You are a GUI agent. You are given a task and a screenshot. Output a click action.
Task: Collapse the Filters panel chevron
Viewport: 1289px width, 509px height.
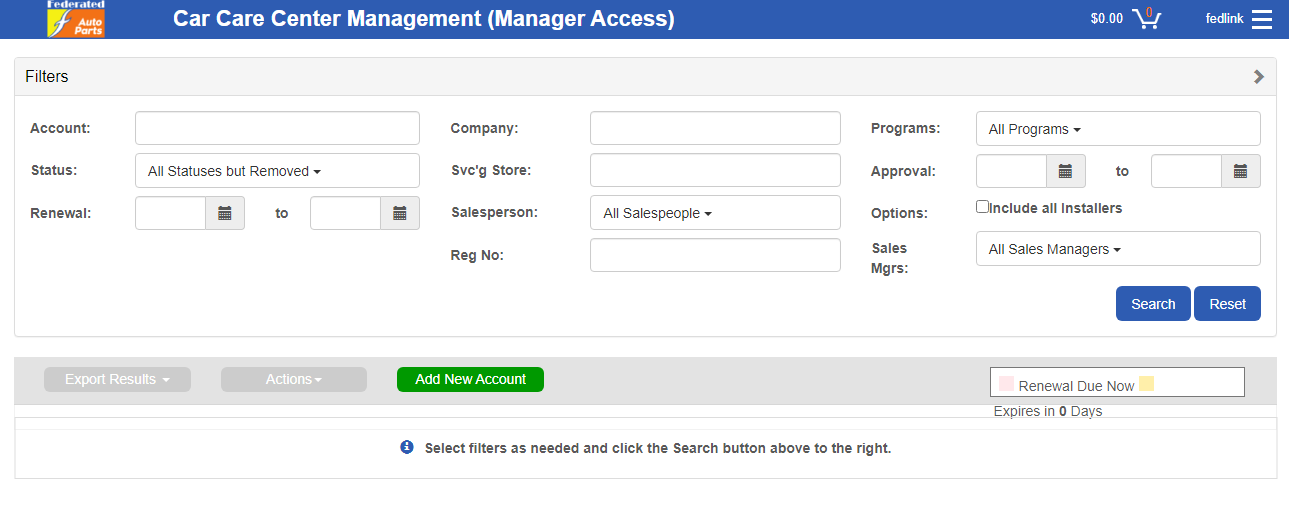pos(1258,77)
